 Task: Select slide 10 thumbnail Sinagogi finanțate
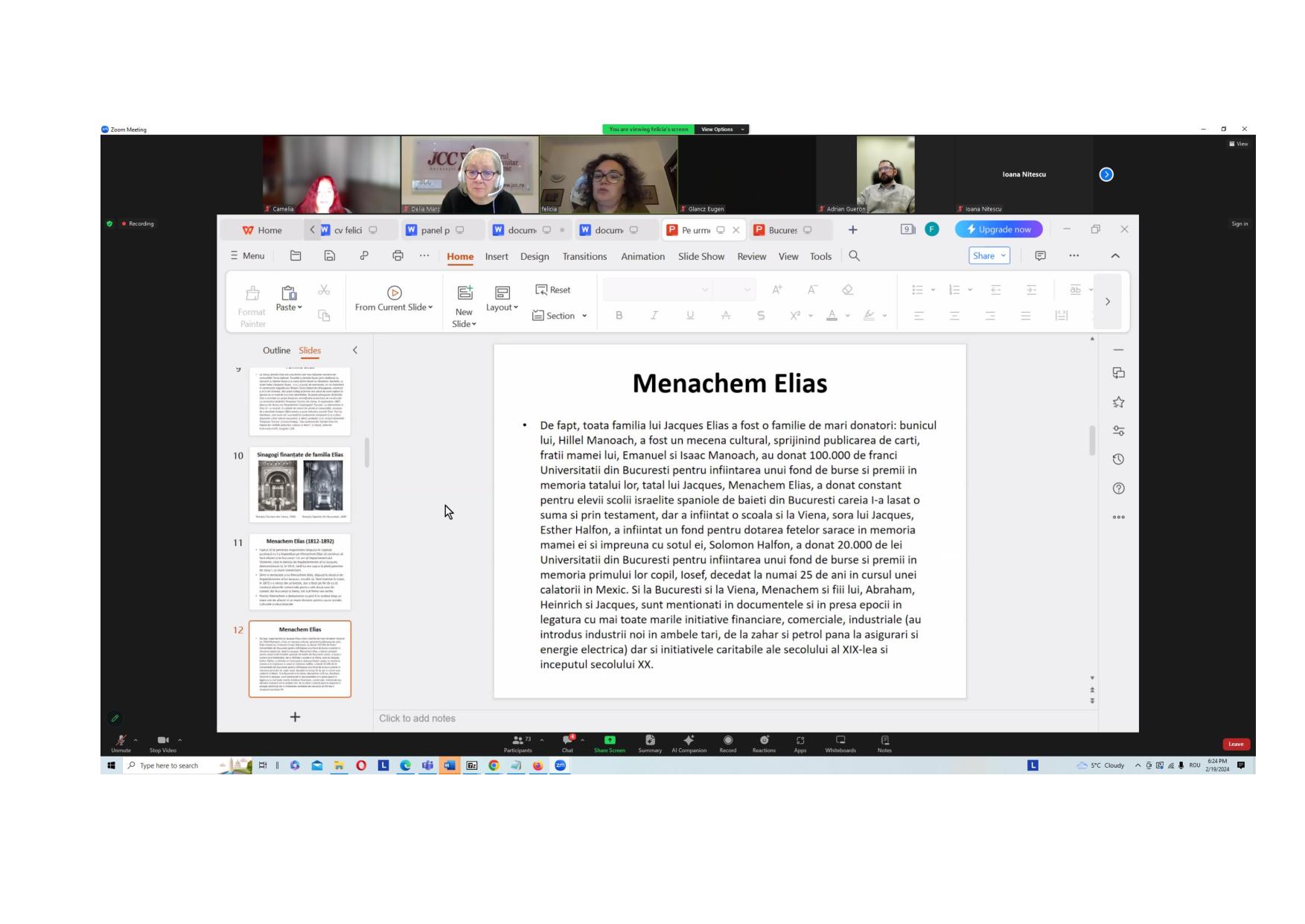[300, 485]
